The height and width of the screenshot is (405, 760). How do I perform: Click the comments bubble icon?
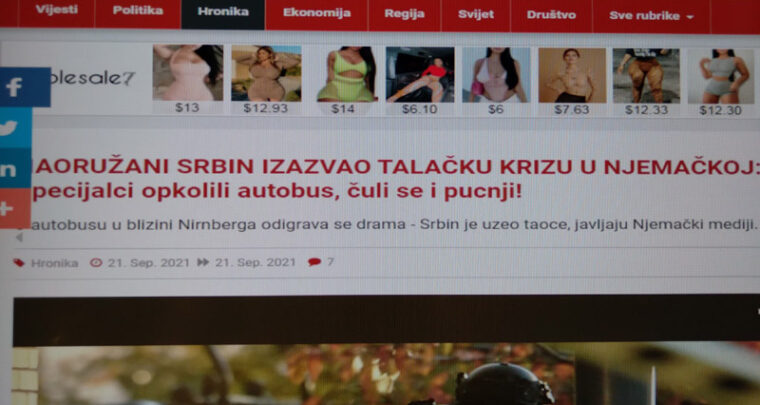[x=315, y=262]
